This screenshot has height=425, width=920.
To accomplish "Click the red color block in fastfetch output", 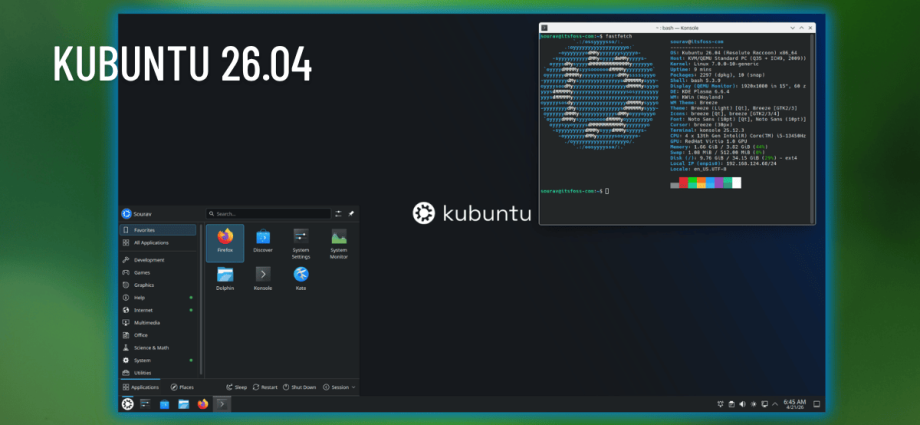I will (x=683, y=183).
